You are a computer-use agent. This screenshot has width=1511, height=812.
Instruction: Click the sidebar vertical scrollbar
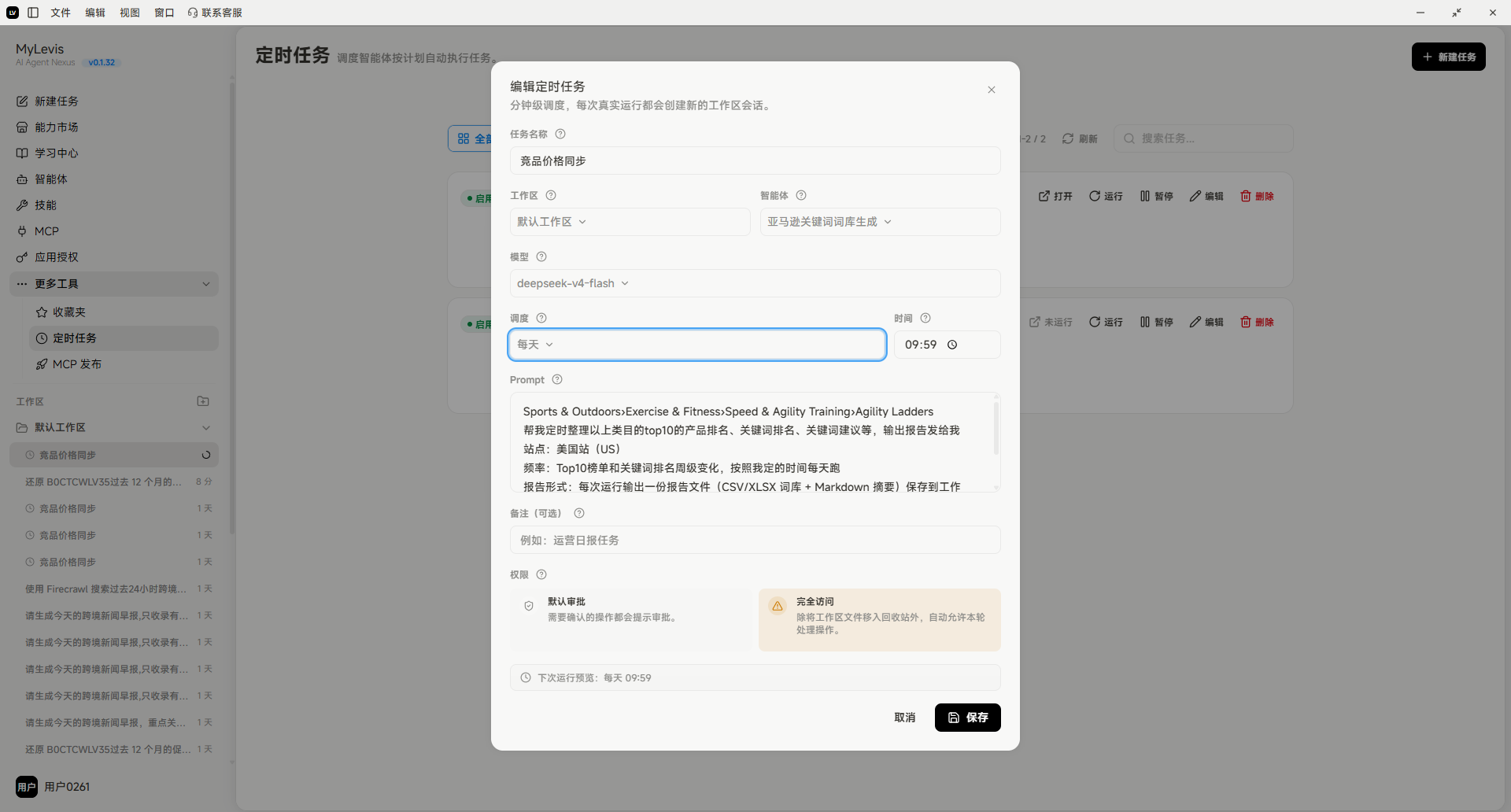click(231, 307)
